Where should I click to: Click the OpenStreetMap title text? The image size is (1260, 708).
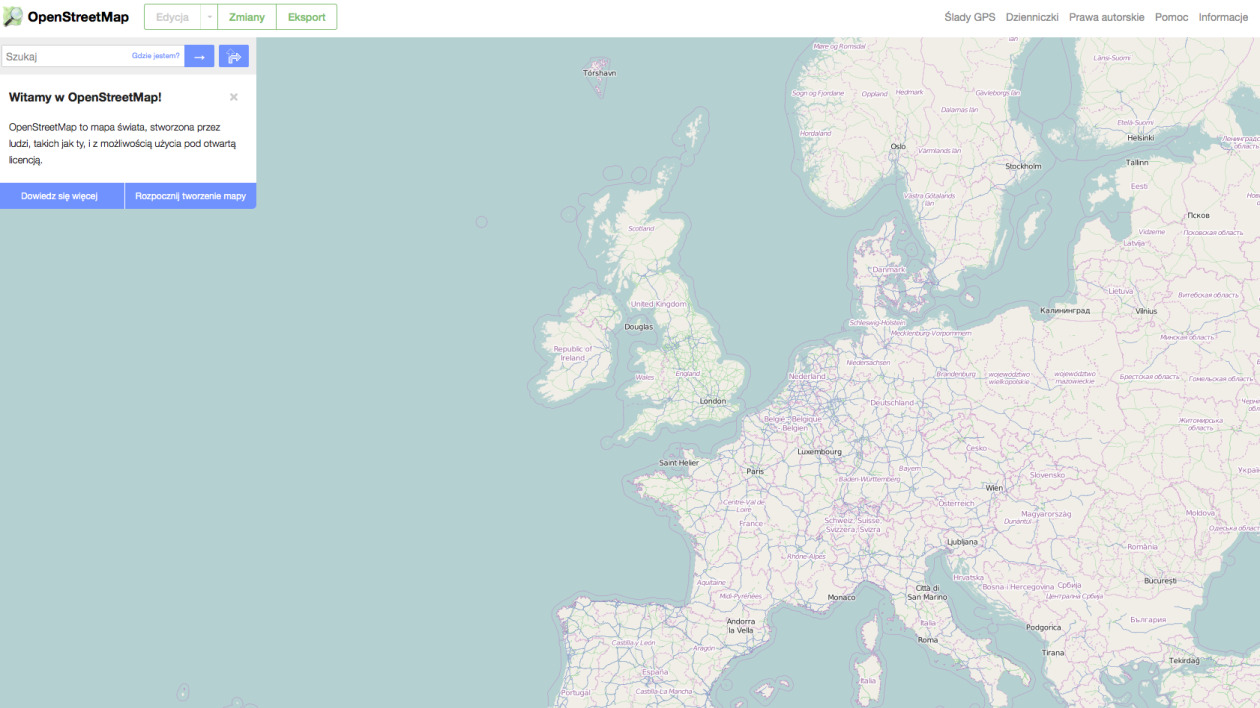click(x=78, y=17)
